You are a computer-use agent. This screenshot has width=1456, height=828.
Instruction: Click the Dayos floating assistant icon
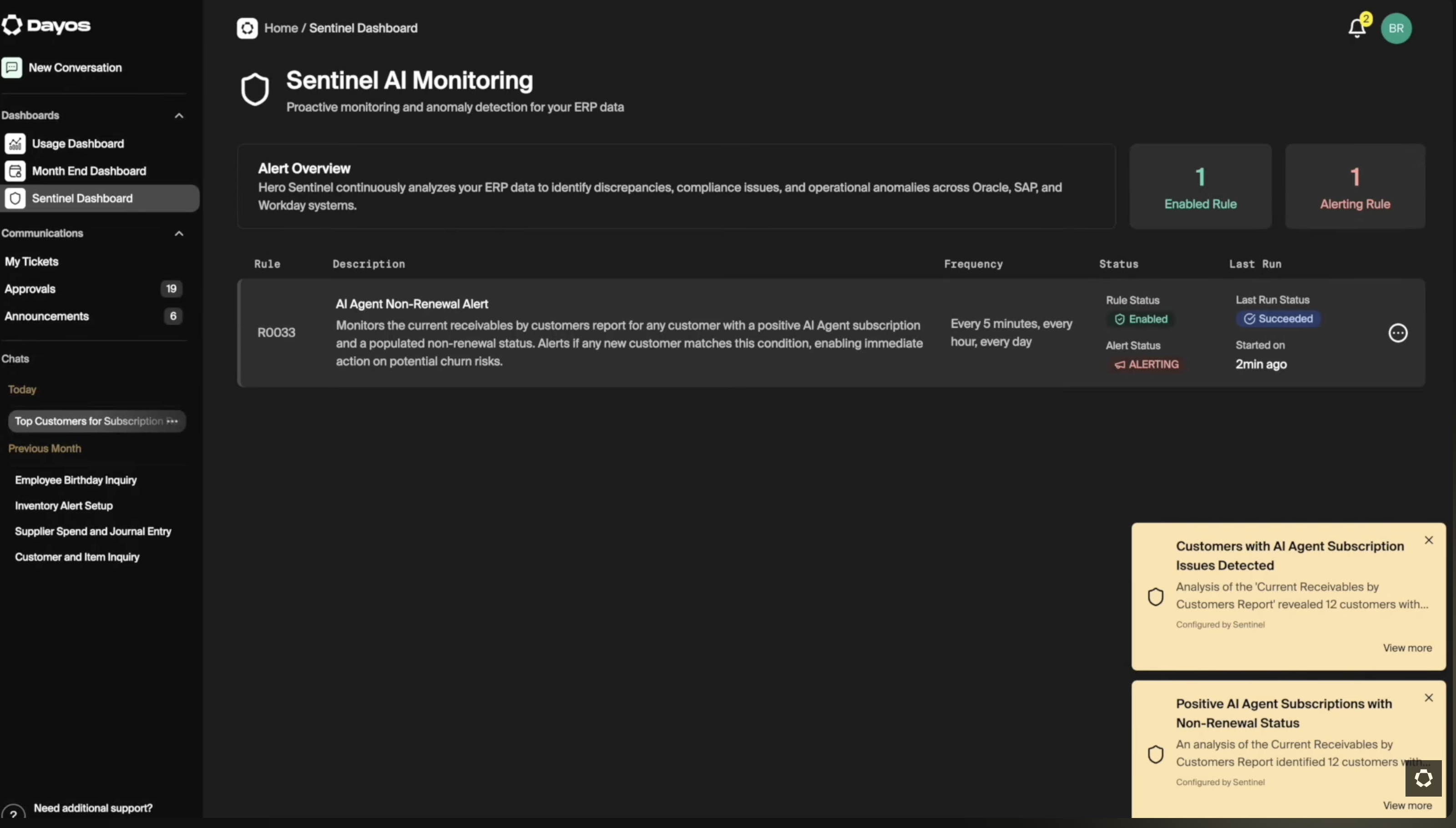tap(1423, 778)
